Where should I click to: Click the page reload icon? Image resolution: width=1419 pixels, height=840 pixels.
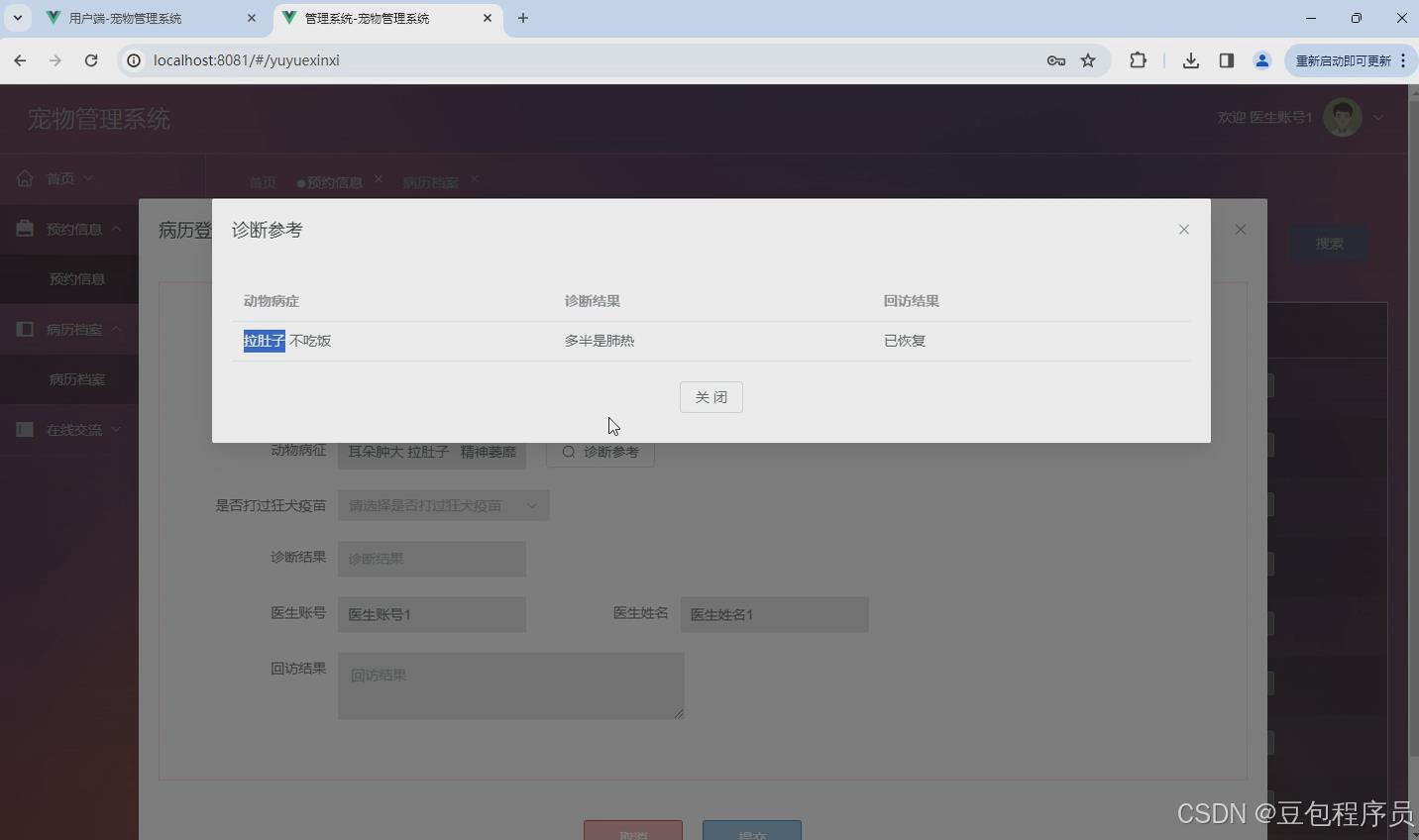(91, 60)
